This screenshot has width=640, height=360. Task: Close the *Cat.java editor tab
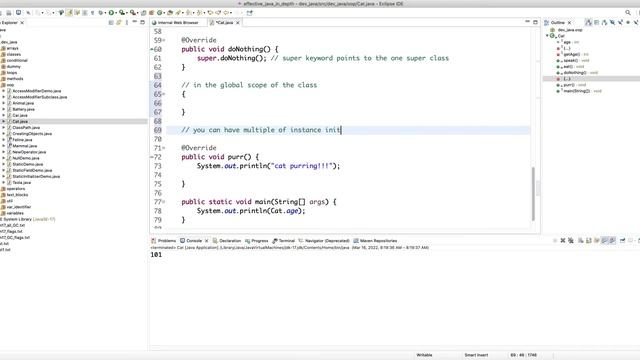point(238,22)
